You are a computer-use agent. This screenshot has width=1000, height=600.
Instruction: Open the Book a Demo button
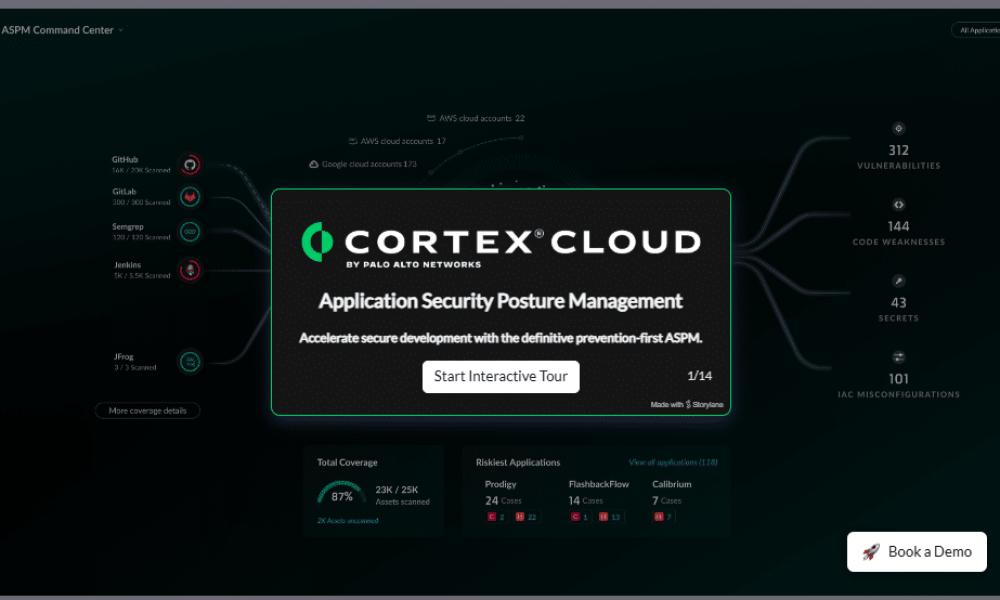[x=916, y=552]
